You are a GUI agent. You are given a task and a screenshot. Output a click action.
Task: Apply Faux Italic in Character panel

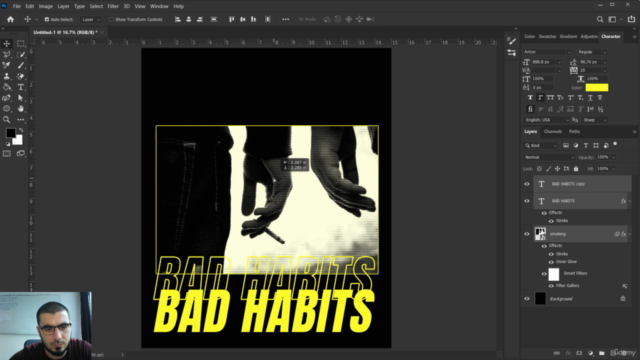[x=540, y=98]
